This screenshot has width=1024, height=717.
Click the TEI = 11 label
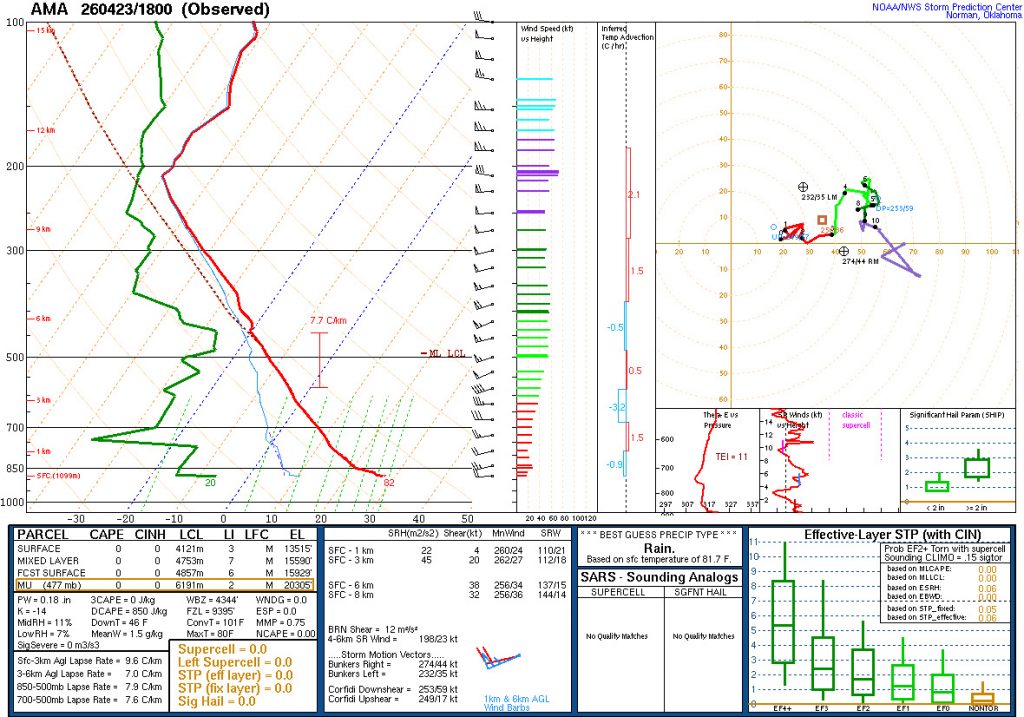coord(731,456)
